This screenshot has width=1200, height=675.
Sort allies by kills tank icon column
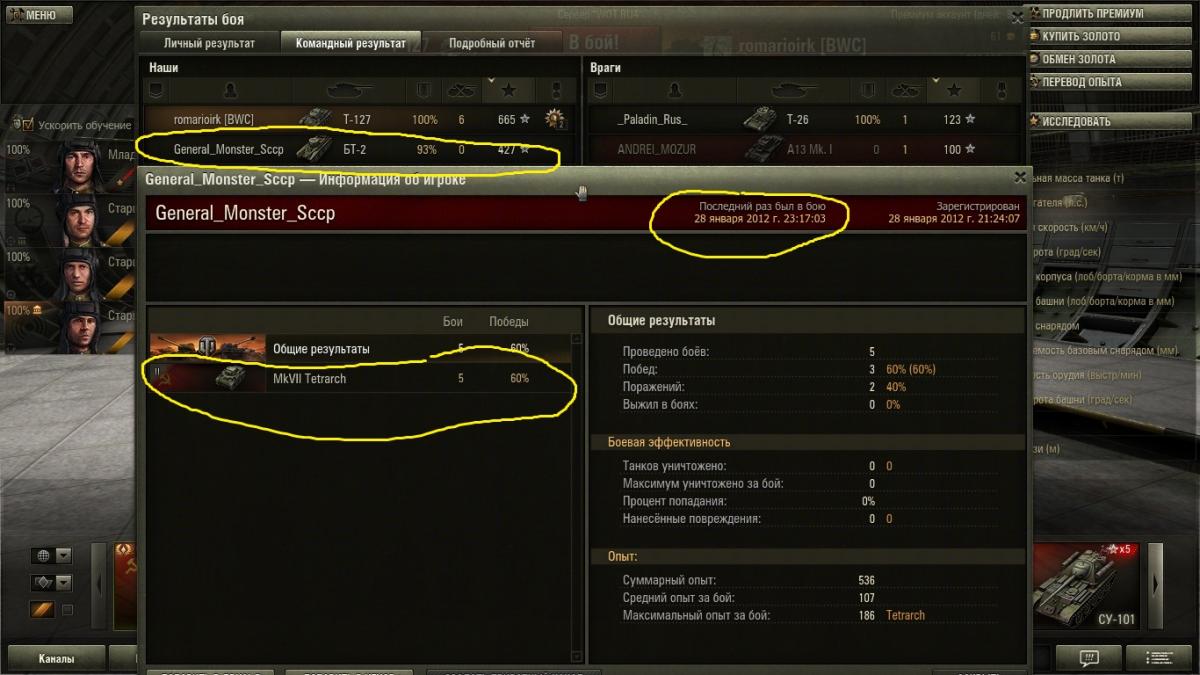tap(461, 91)
